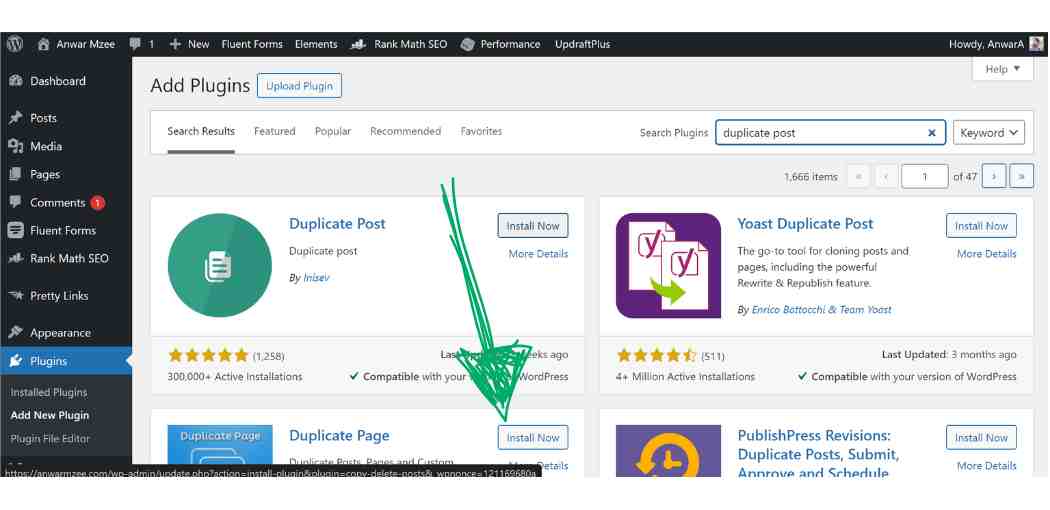
Task: Open UpdraftPlus in the admin bar
Action: pos(583,44)
